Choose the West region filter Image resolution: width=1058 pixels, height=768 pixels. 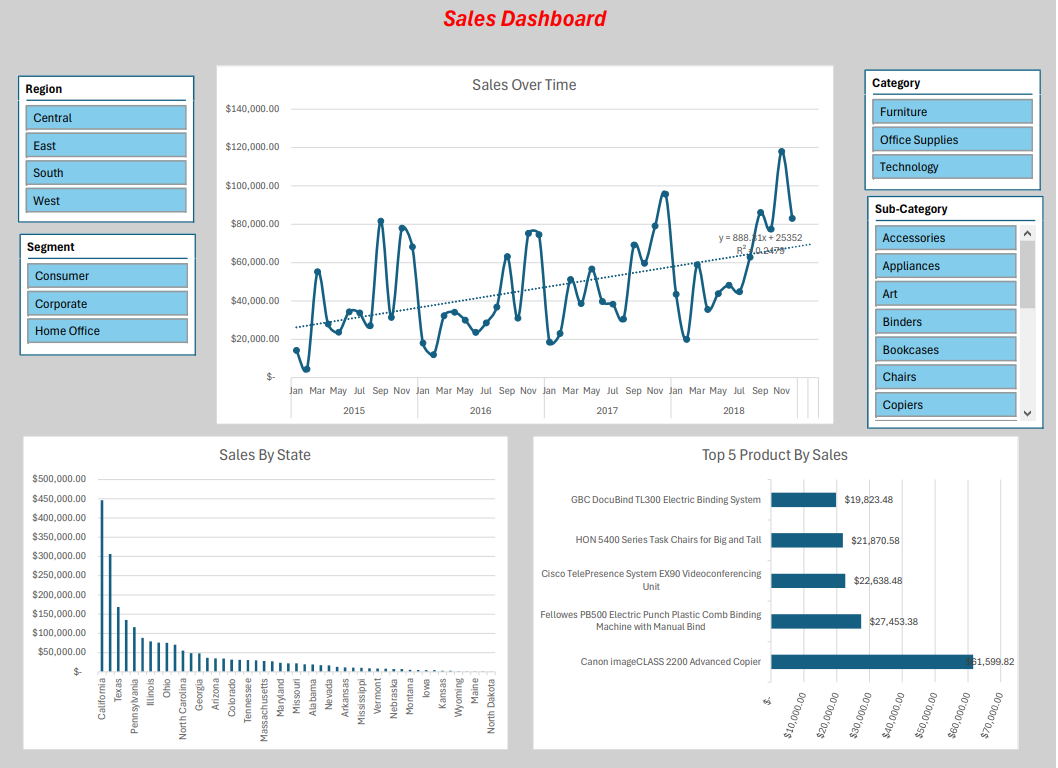click(106, 201)
